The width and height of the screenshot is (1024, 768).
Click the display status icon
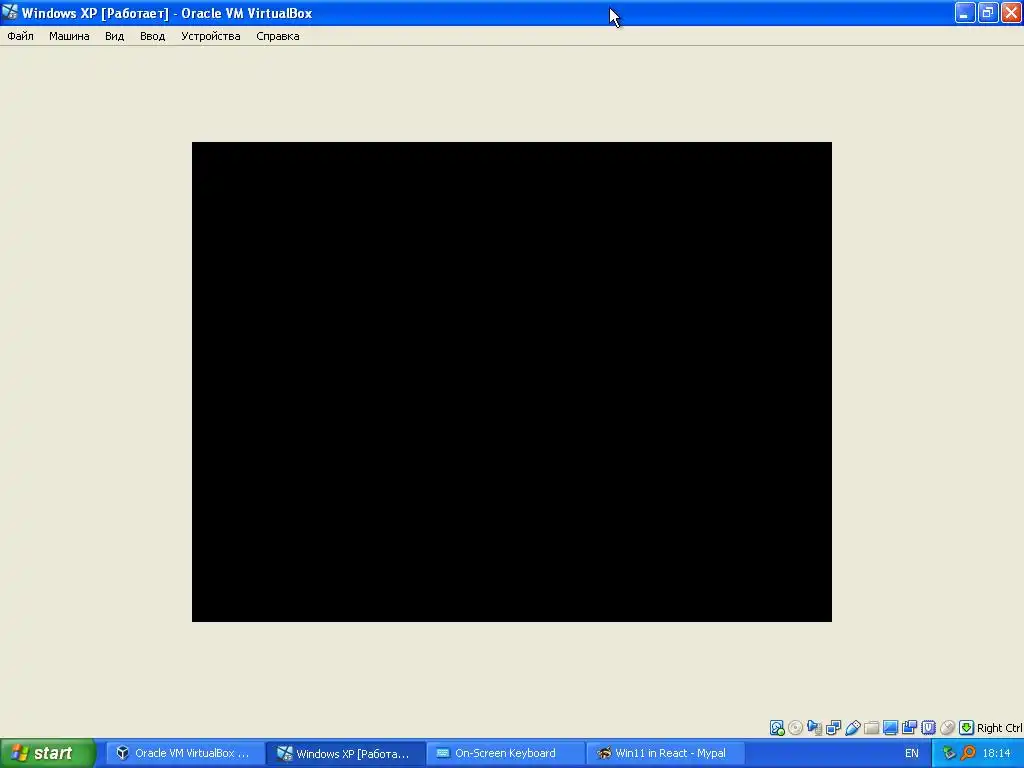coord(890,728)
